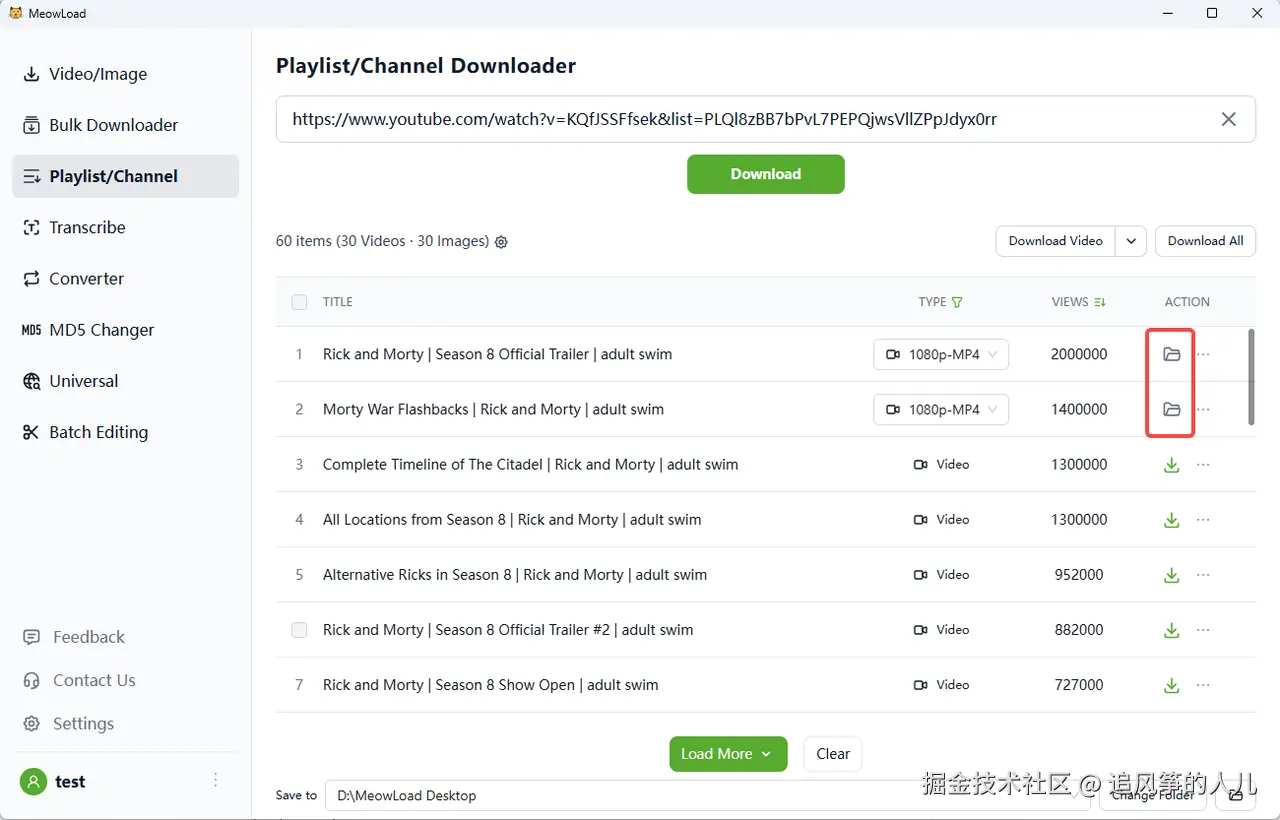Click the Download Video button
The height and width of the screenshot is (820, 1280).
click(x=1056, y=241)
